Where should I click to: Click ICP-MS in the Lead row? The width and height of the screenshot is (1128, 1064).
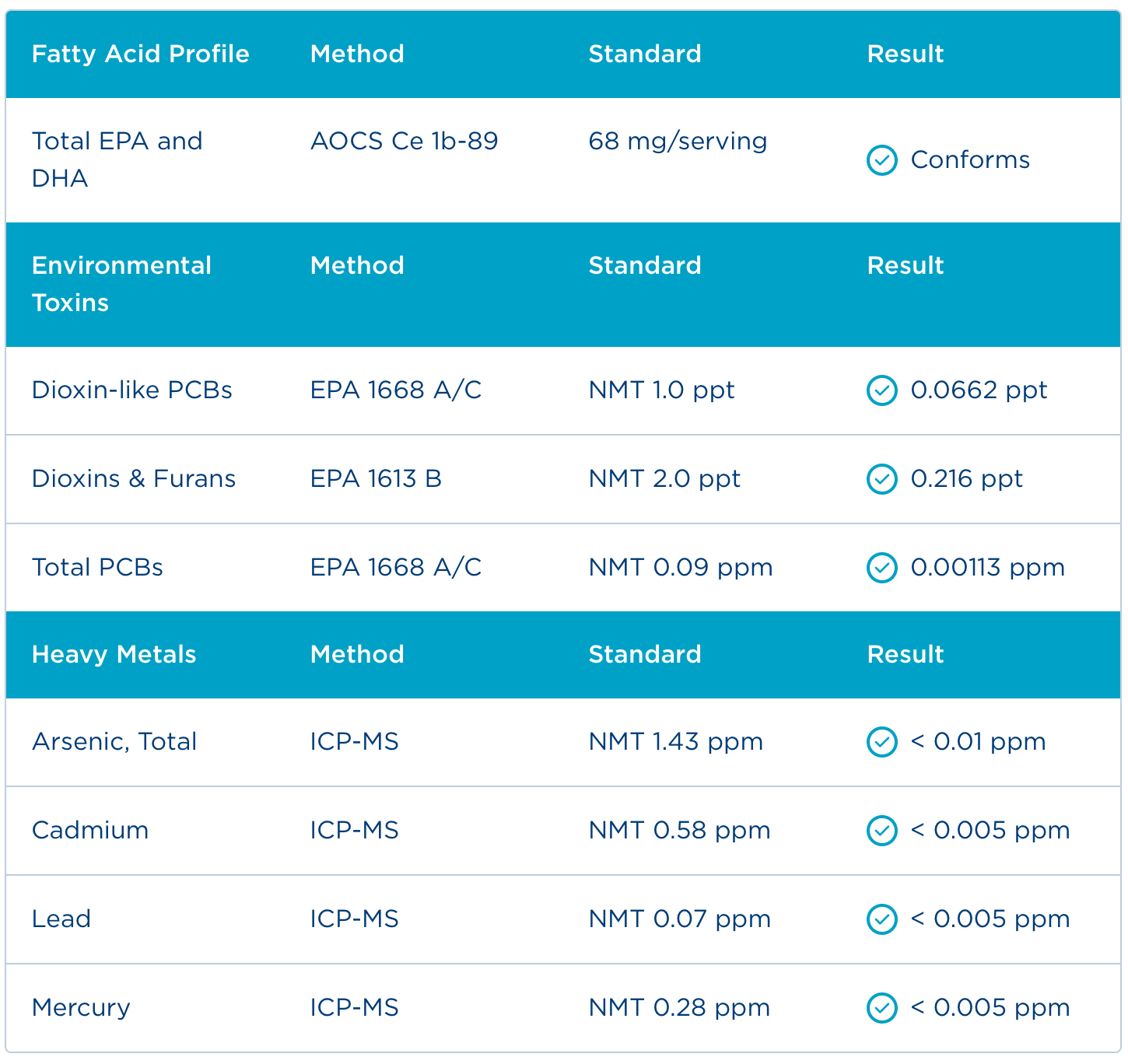point(355,919)
